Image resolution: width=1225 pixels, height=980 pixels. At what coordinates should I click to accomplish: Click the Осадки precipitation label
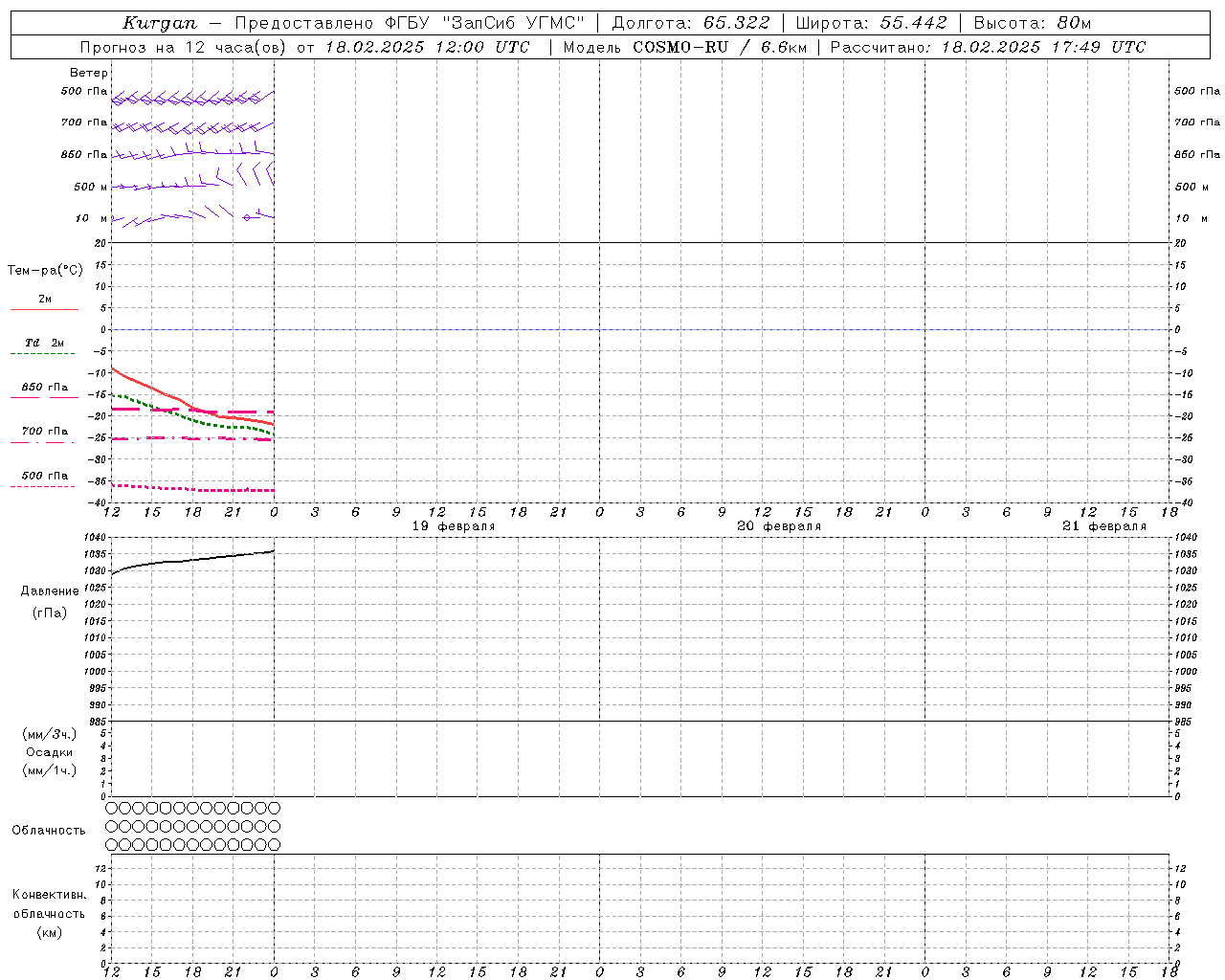49,752
